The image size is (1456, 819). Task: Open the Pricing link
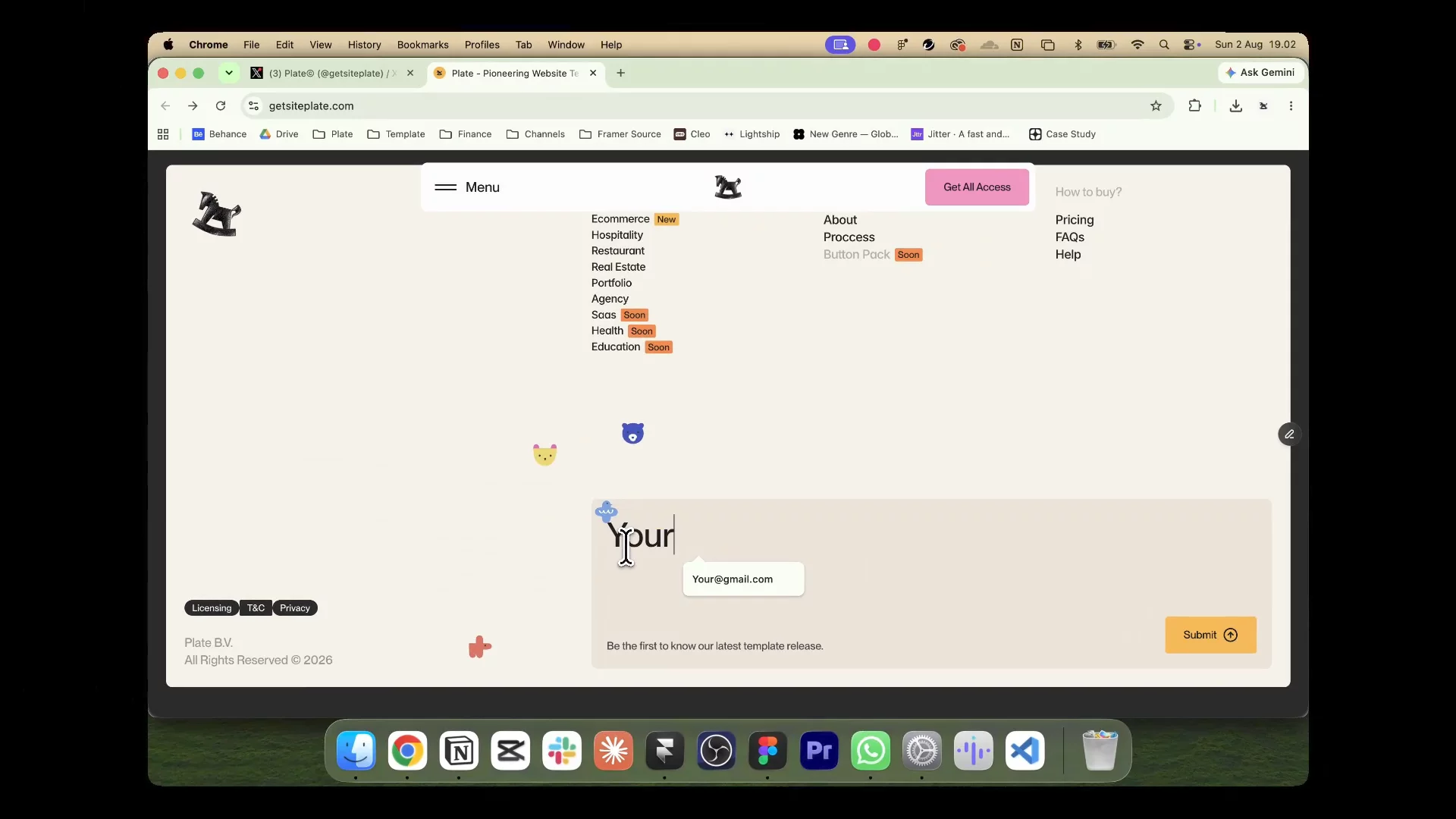point(1075,220)
